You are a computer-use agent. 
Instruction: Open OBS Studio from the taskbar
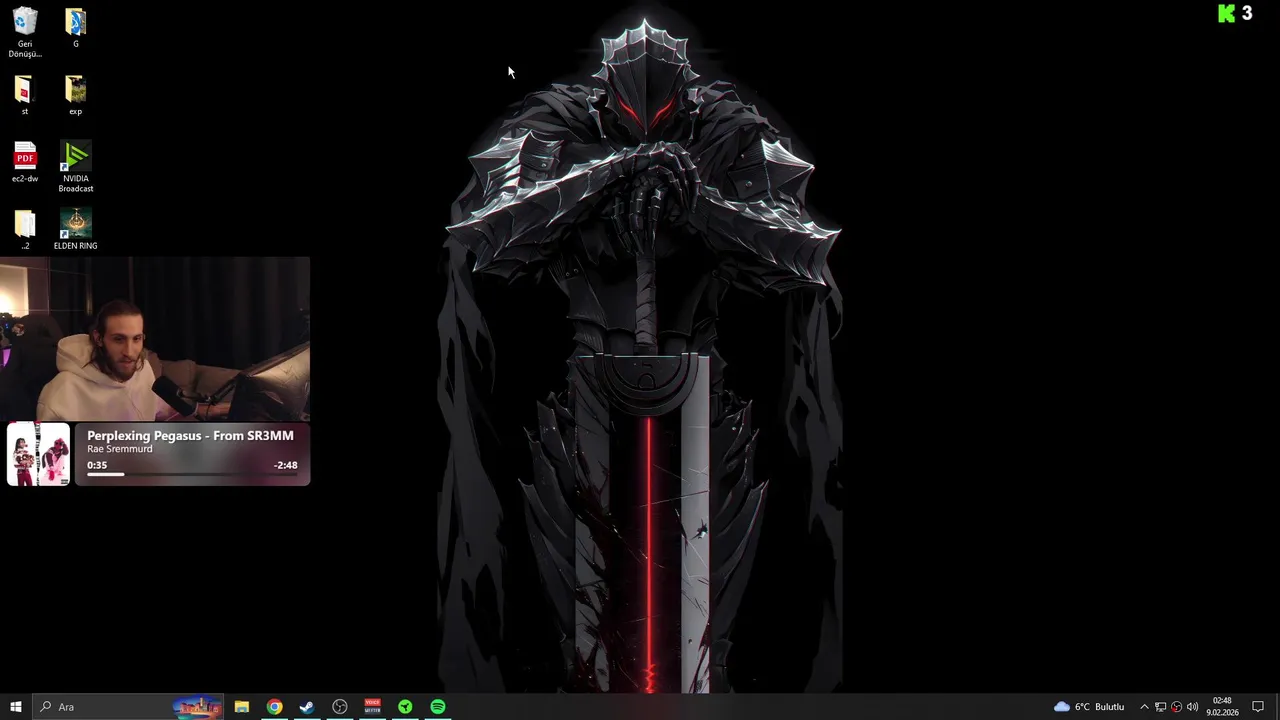point(340,707)
